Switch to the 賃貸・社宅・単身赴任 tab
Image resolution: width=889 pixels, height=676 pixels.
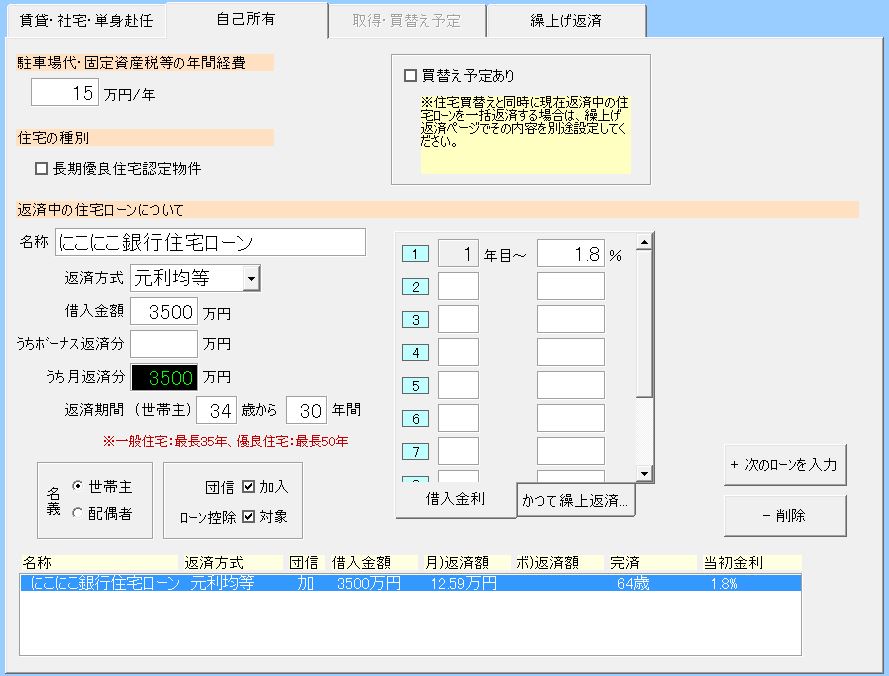coord(84,20)
